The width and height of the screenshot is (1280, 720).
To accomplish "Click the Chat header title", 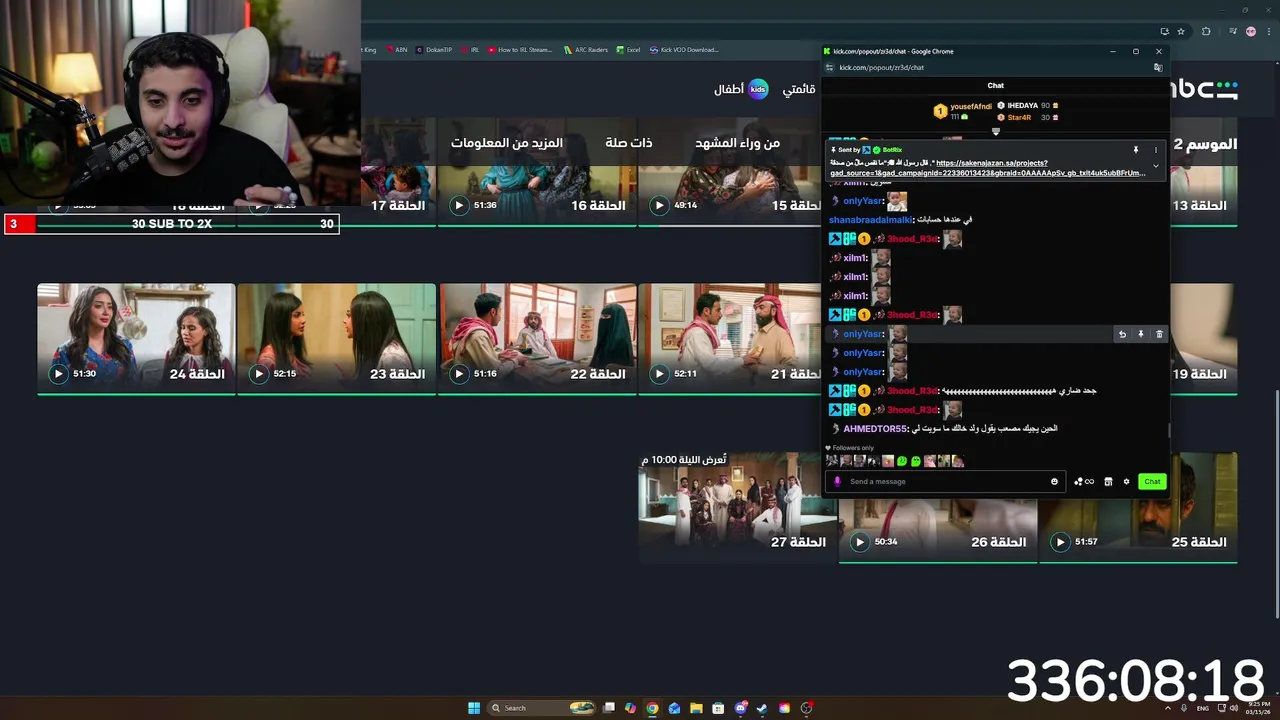I will click(x=995, y=86).
